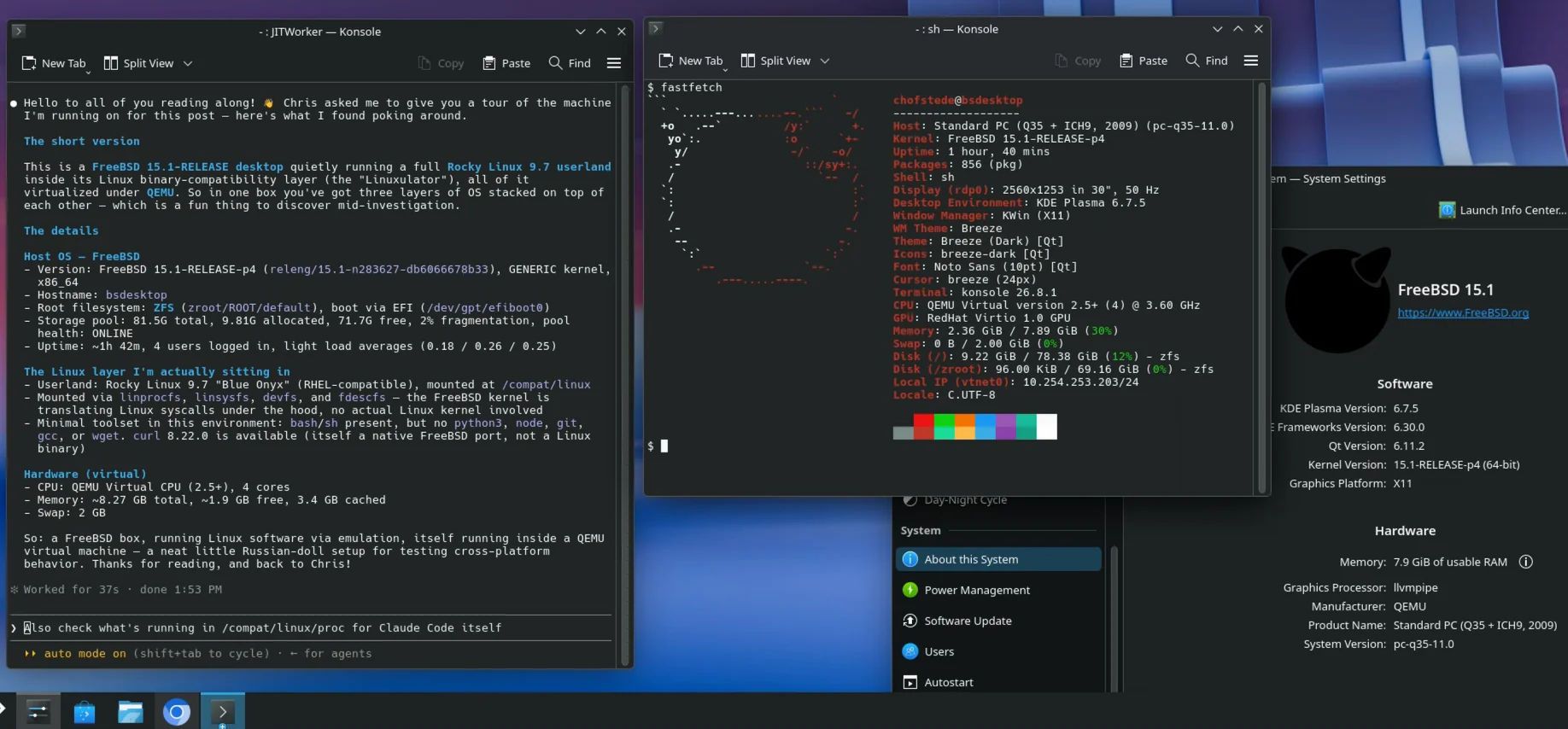Click 'chofstede@bsdesktop' in fastfetch output
Image resolution: width=1568 pixels, height=729 pixels.
pos(957,100)
